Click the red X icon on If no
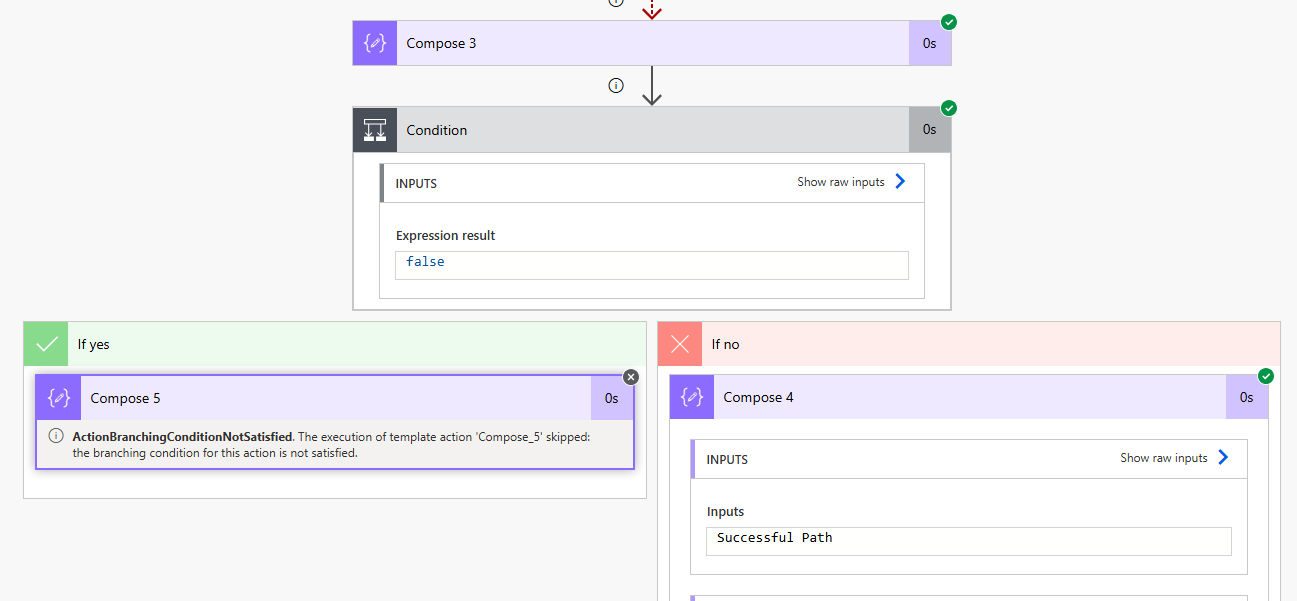Screen dimensions: 1297x601 [680, 344]
